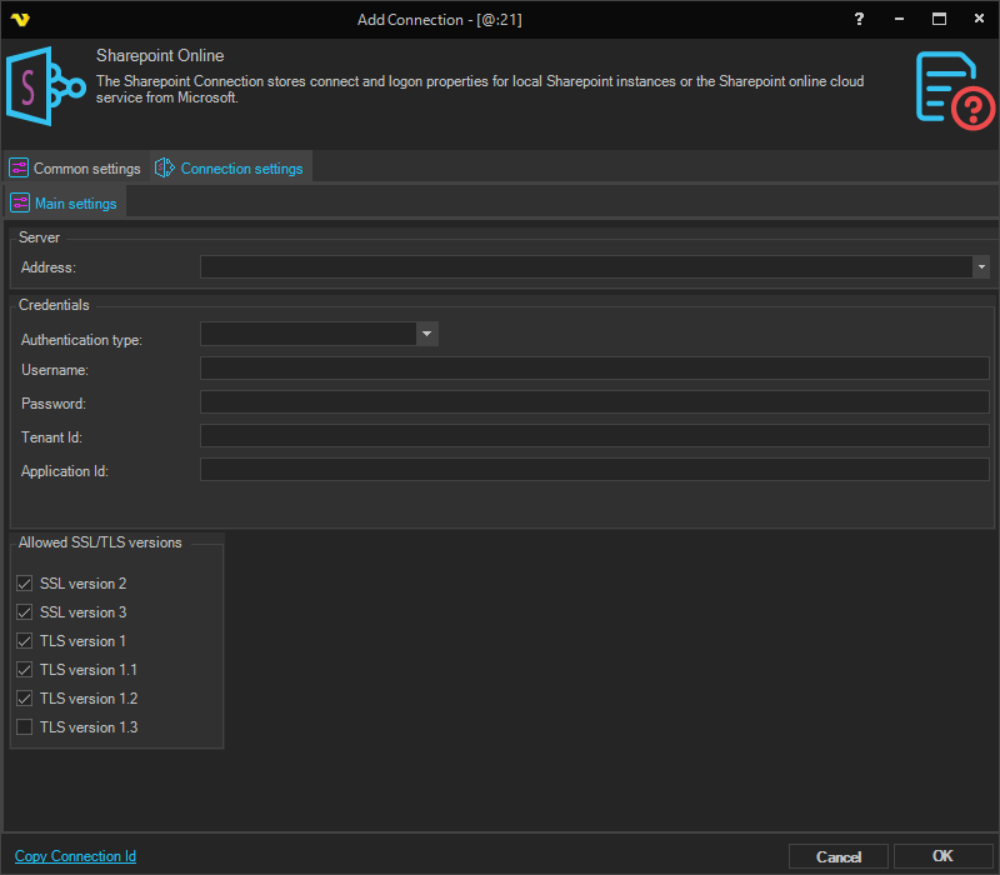This screenshot has width=1000, height=875.
Task: Click into the Username field
Action: (x=594, y=369)
